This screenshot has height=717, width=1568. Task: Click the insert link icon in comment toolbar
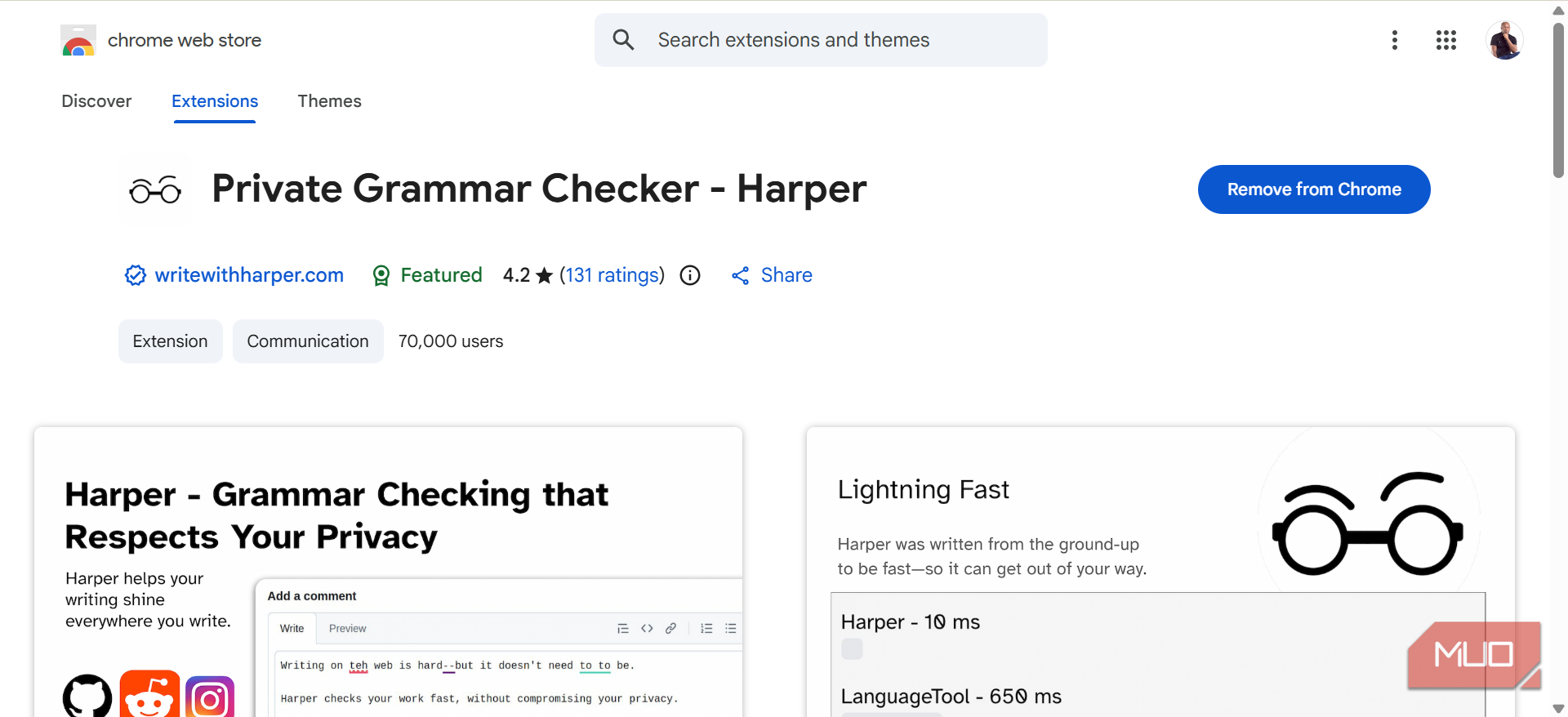point(670,628)
